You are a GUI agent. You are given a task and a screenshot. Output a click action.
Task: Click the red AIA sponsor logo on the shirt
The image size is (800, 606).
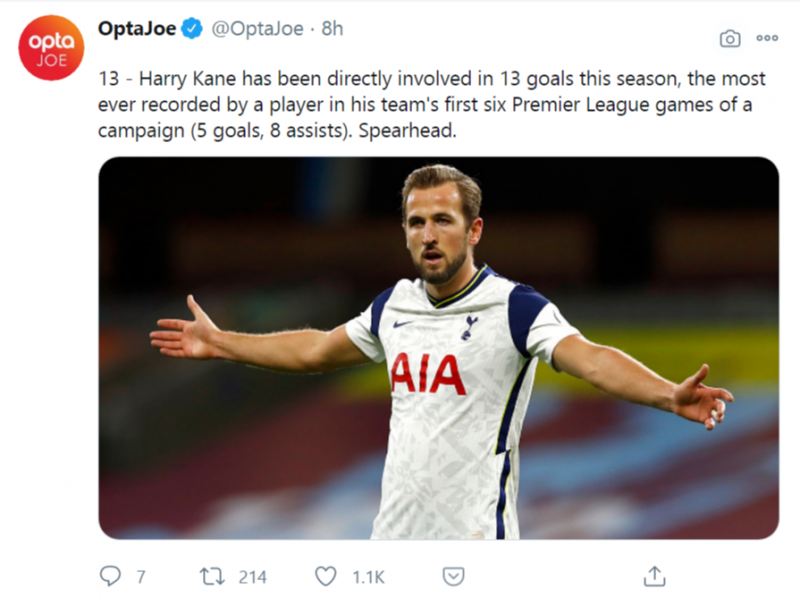pyautogui.click(x=427, y=373)
